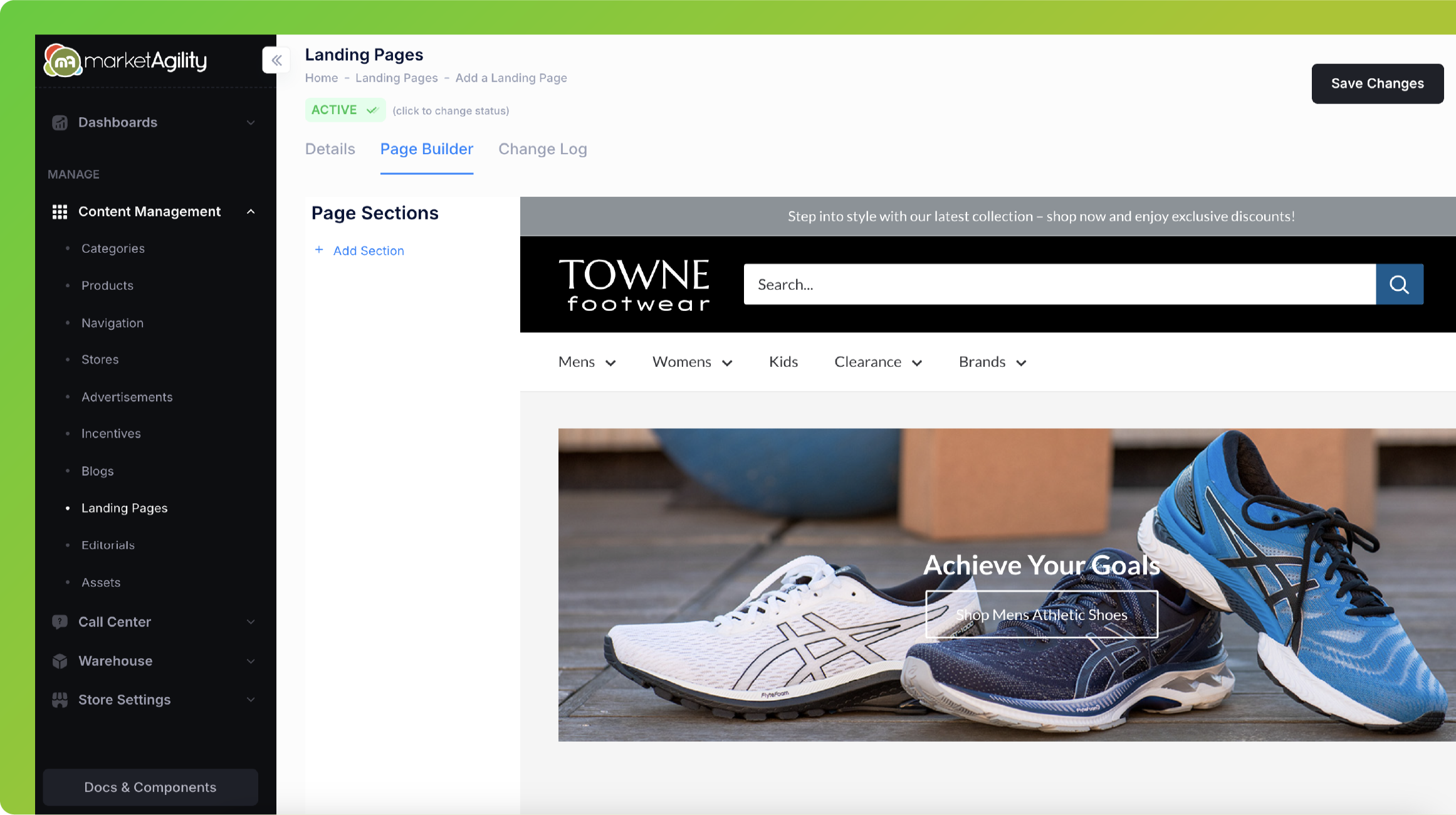
Task: Open Advertisements in the sidebar
Action: [127, 397]
